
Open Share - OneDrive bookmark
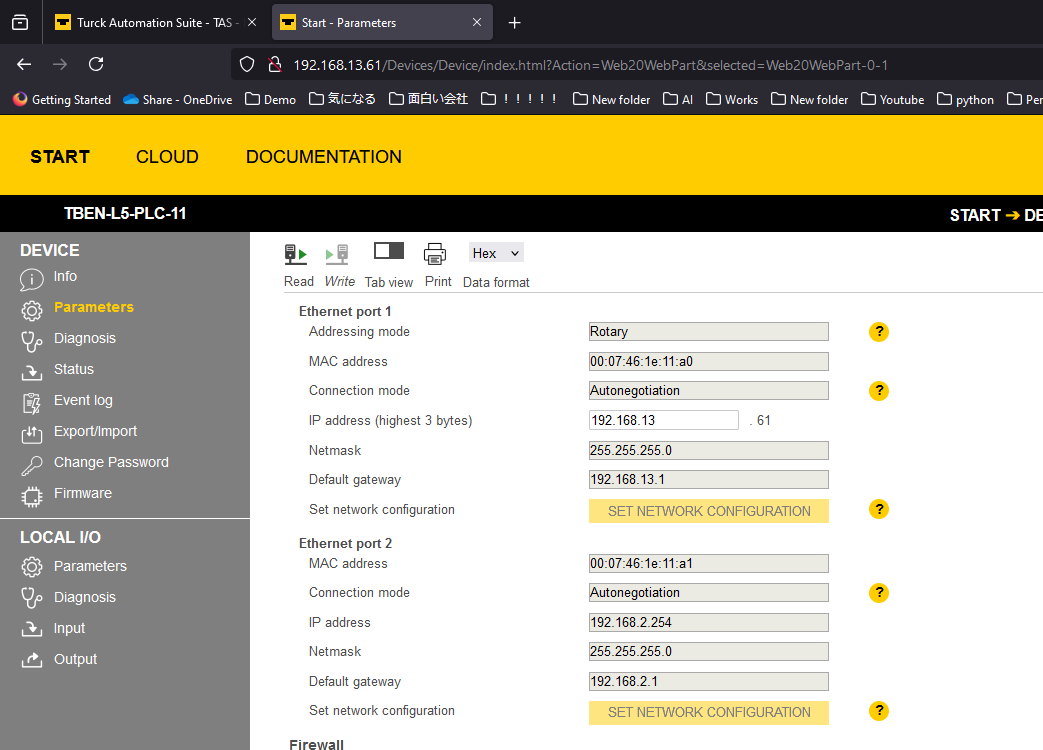[x=178, y=100]
